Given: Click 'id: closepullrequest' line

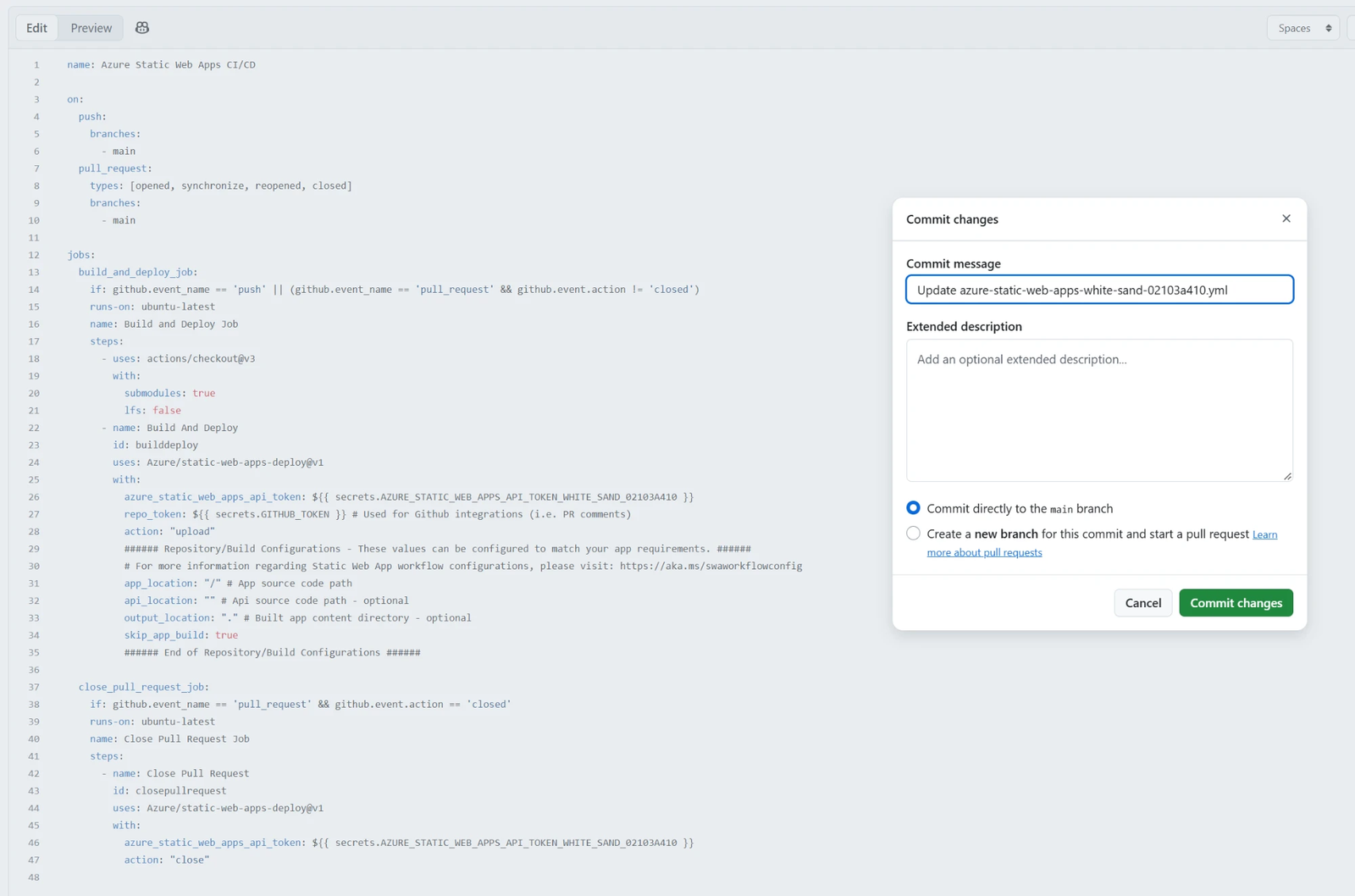Looking at the screenshot, I should point(169,790).
